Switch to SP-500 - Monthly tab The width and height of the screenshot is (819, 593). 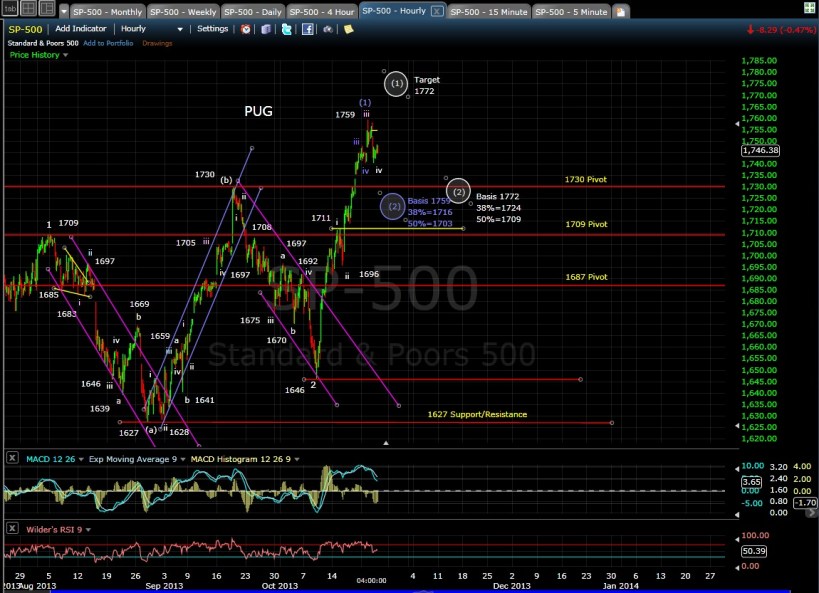[x=108, y=11]
